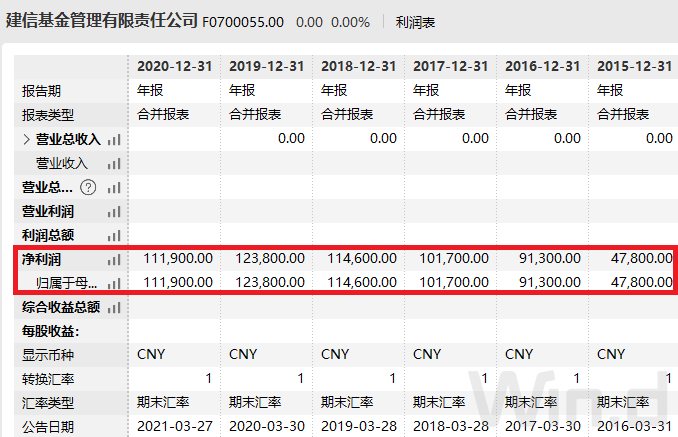Select the 利润表 tab label

click(415, 22)
